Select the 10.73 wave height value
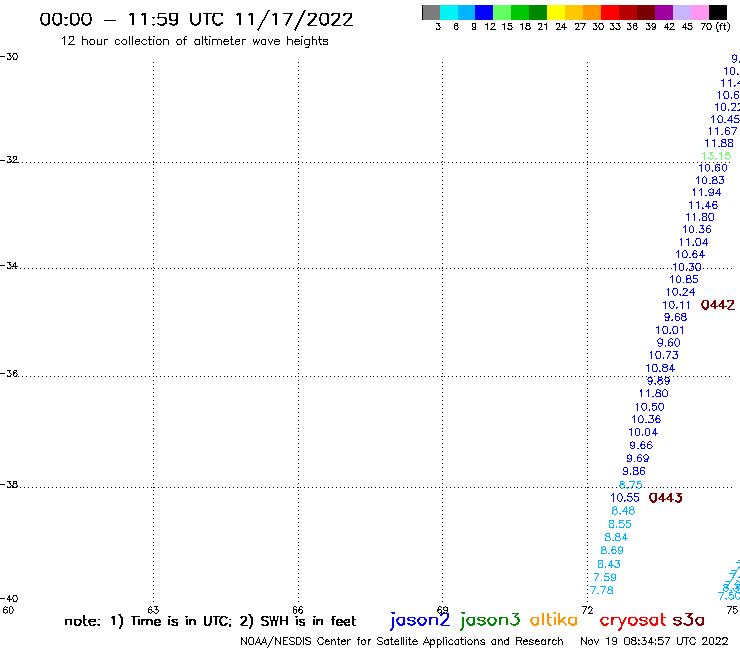Image resolution: width=740 pixels, height=650 pixels. (x=664, y=355)
